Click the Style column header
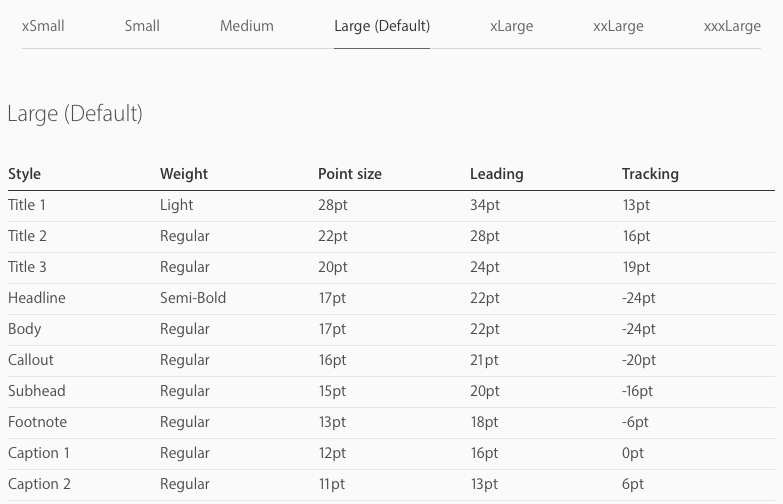The width and height of the screenshot is (783, 504). (x=24, y=174)
